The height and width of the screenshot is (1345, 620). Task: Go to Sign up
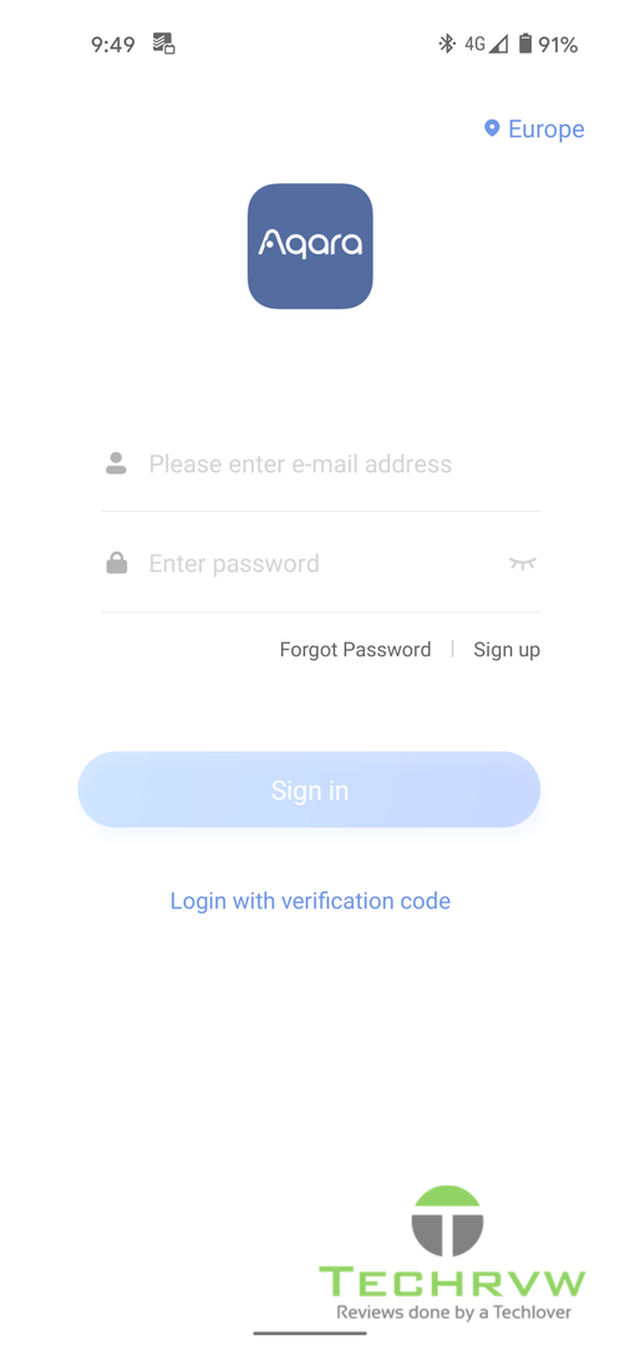pos(507,650)
